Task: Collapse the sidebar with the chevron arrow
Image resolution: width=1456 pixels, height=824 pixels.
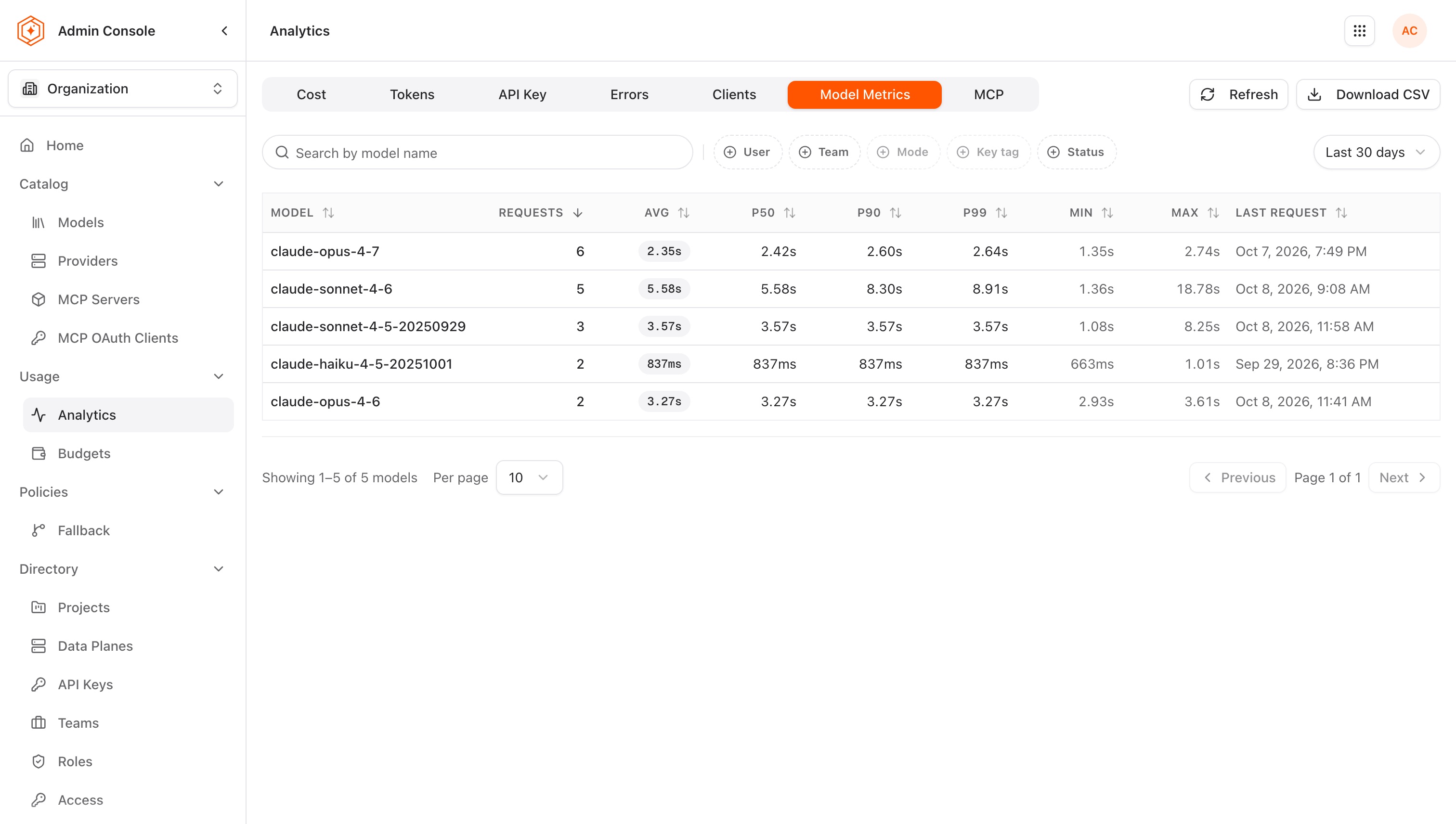Action: [x=225, y=30]
